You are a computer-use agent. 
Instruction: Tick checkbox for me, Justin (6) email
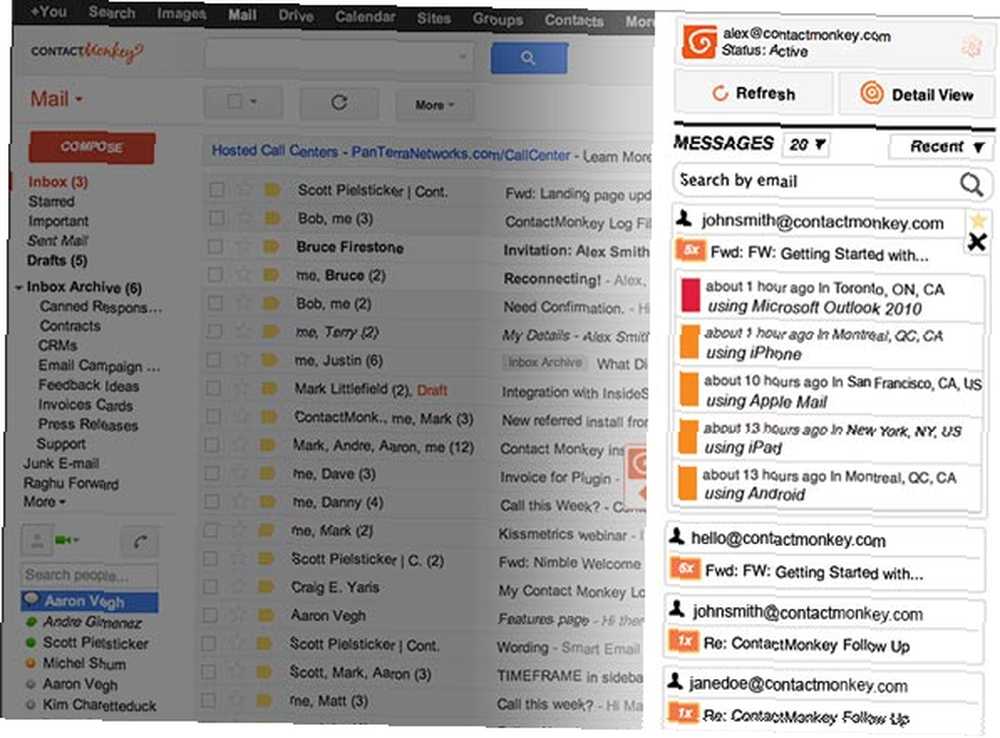[x=214, y=360]
